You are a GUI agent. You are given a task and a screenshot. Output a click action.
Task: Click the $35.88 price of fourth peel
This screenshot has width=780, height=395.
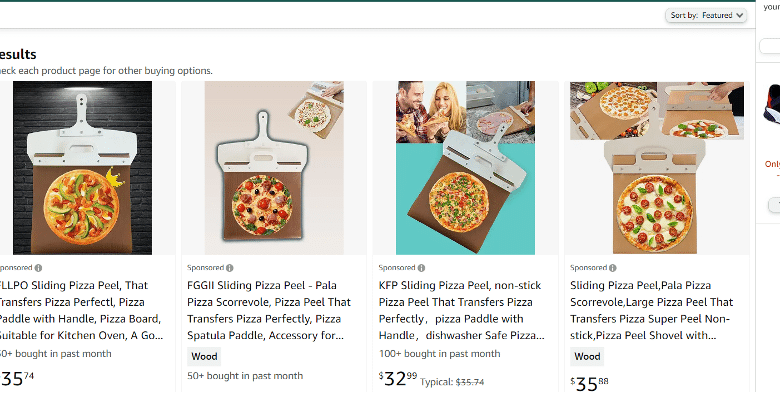coord(589,384)
